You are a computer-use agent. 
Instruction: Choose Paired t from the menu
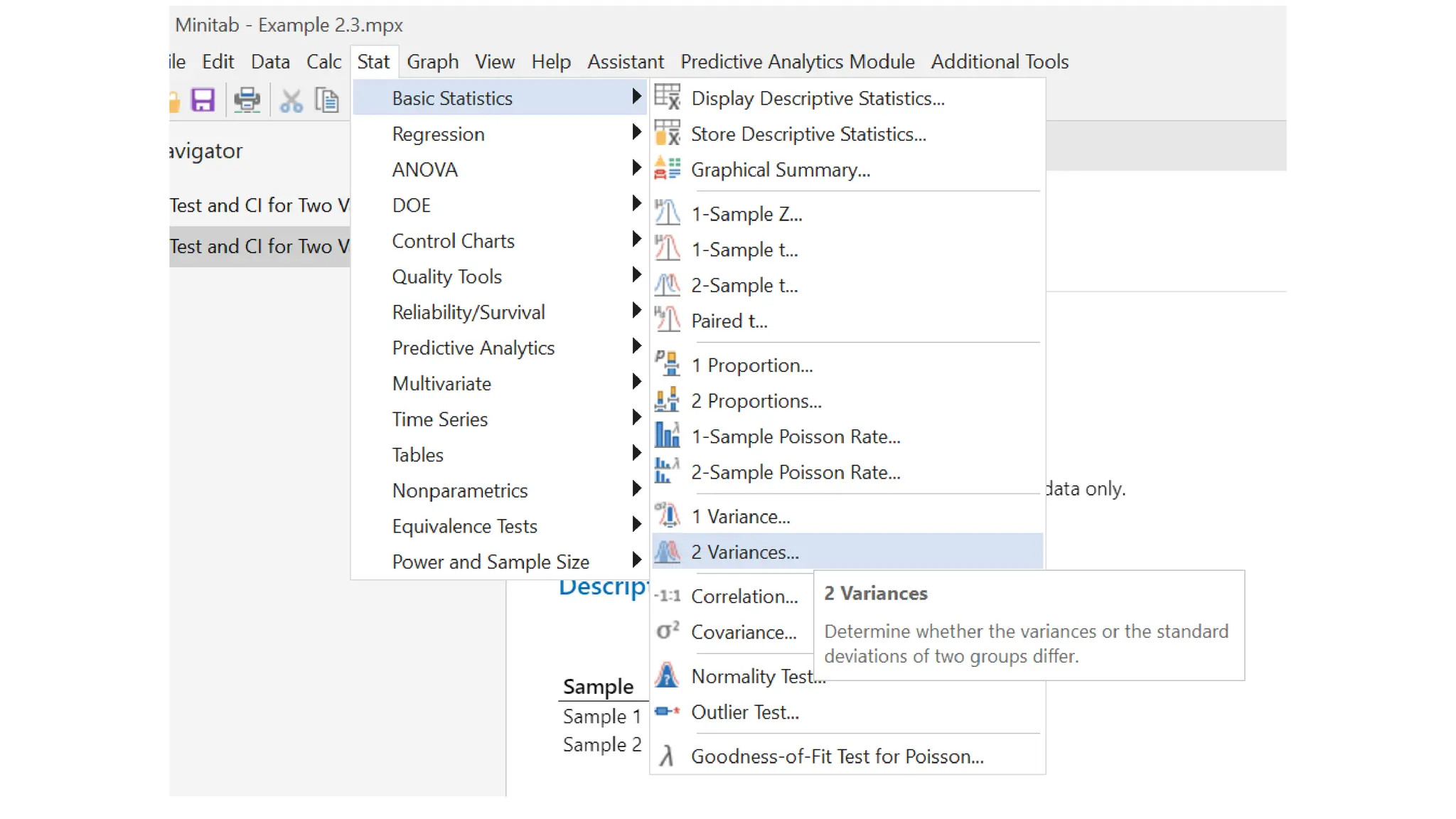(729, 321)
